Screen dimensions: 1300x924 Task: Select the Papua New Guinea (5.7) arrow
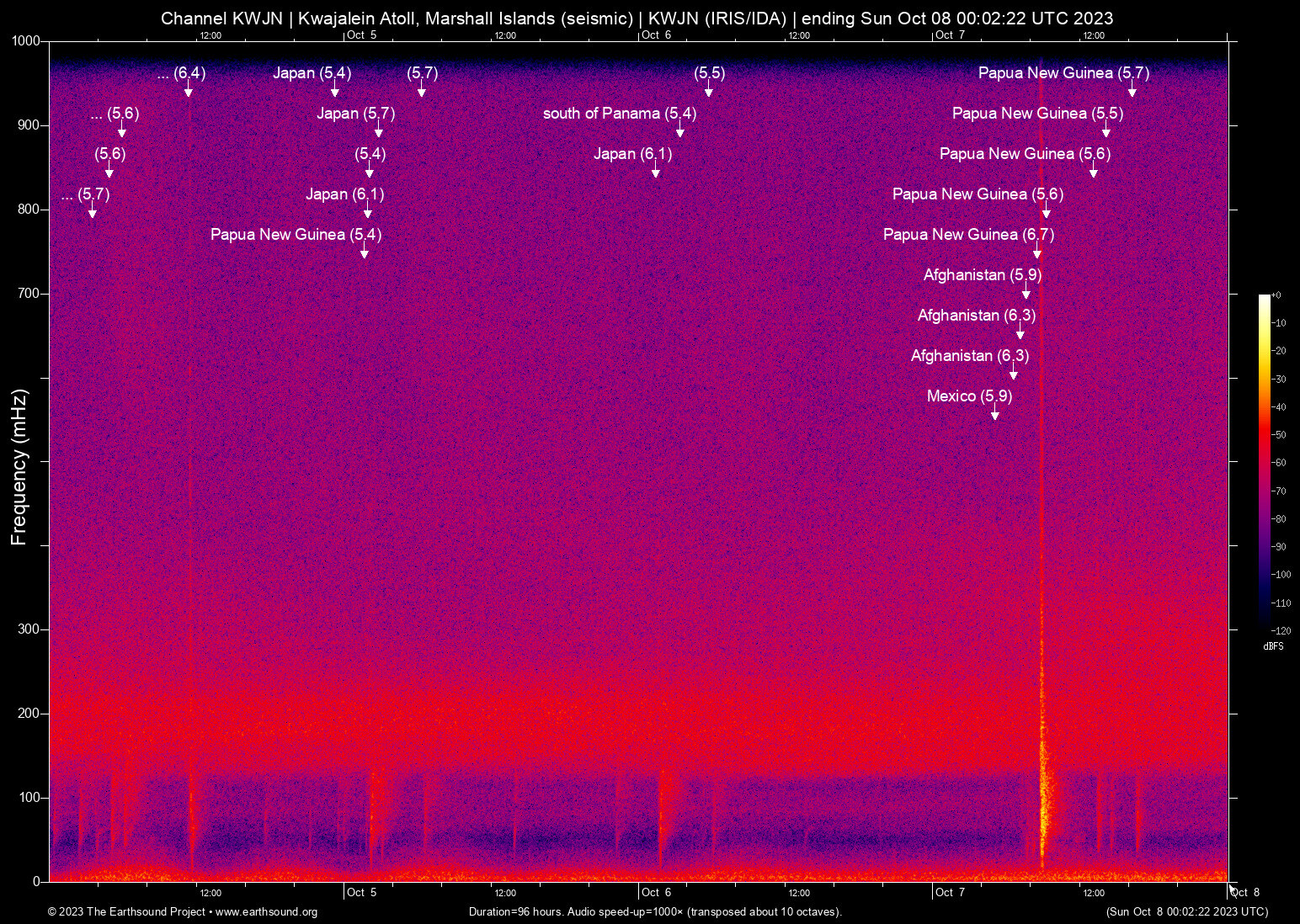click(x=1133, y=92)
